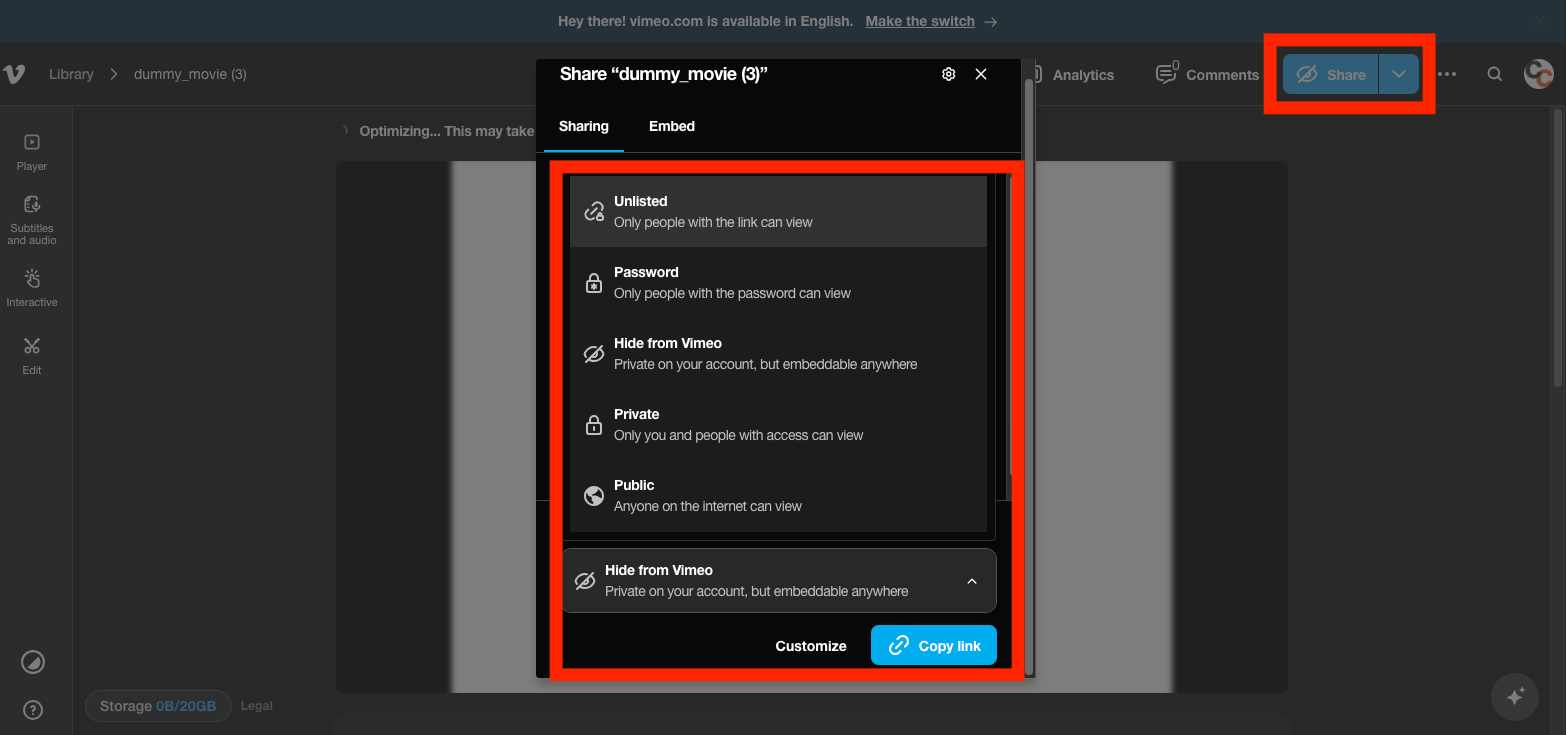Click the Make the switch link
1566x735 pixels.
tap(920, 21)
